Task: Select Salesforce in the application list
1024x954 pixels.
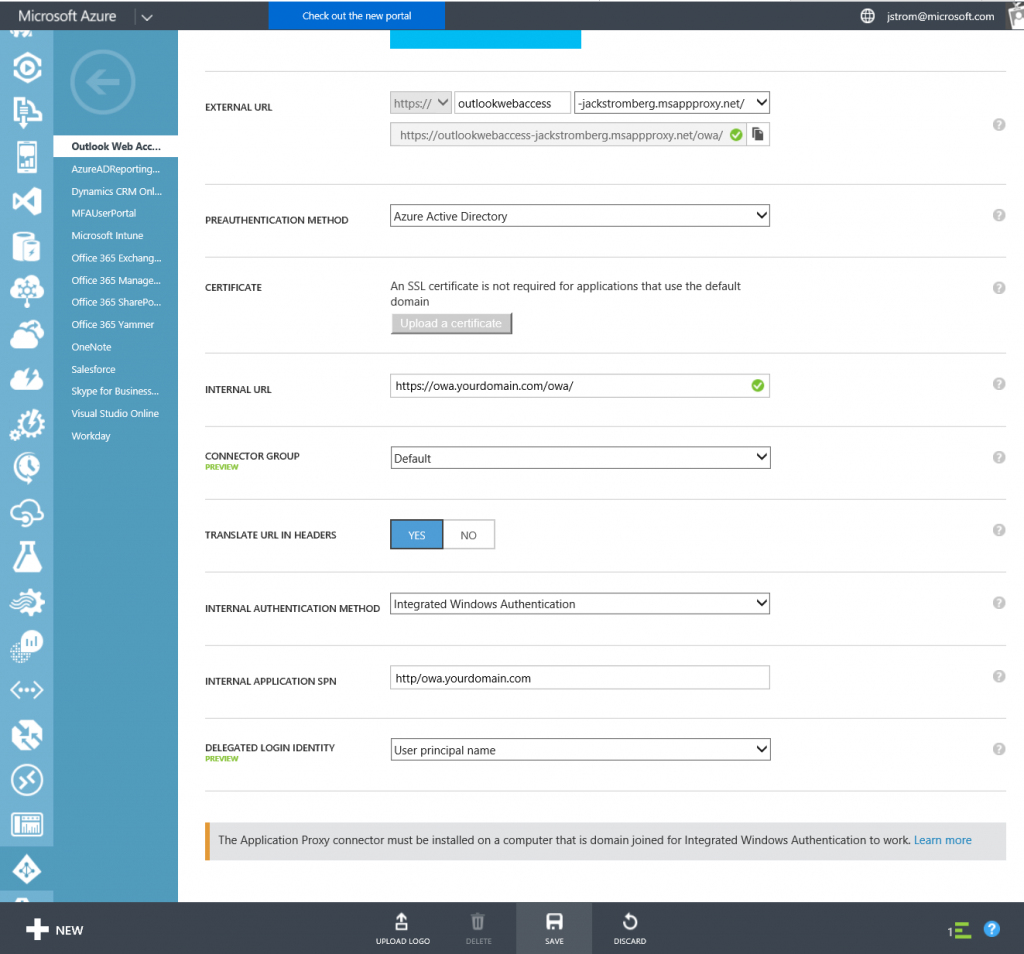Action: pos(93,369)
